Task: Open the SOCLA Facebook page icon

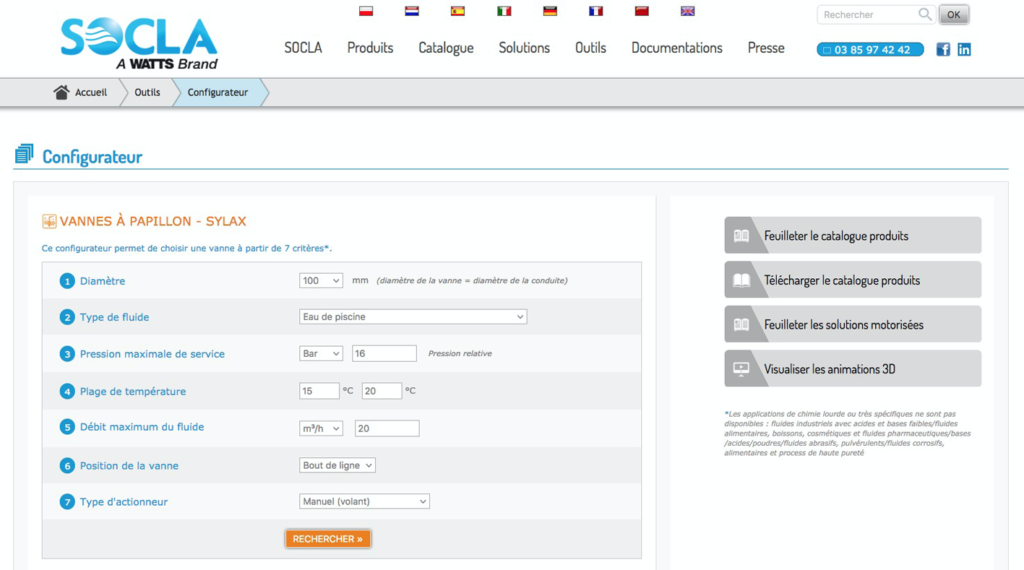Action: tap(943, 49)
